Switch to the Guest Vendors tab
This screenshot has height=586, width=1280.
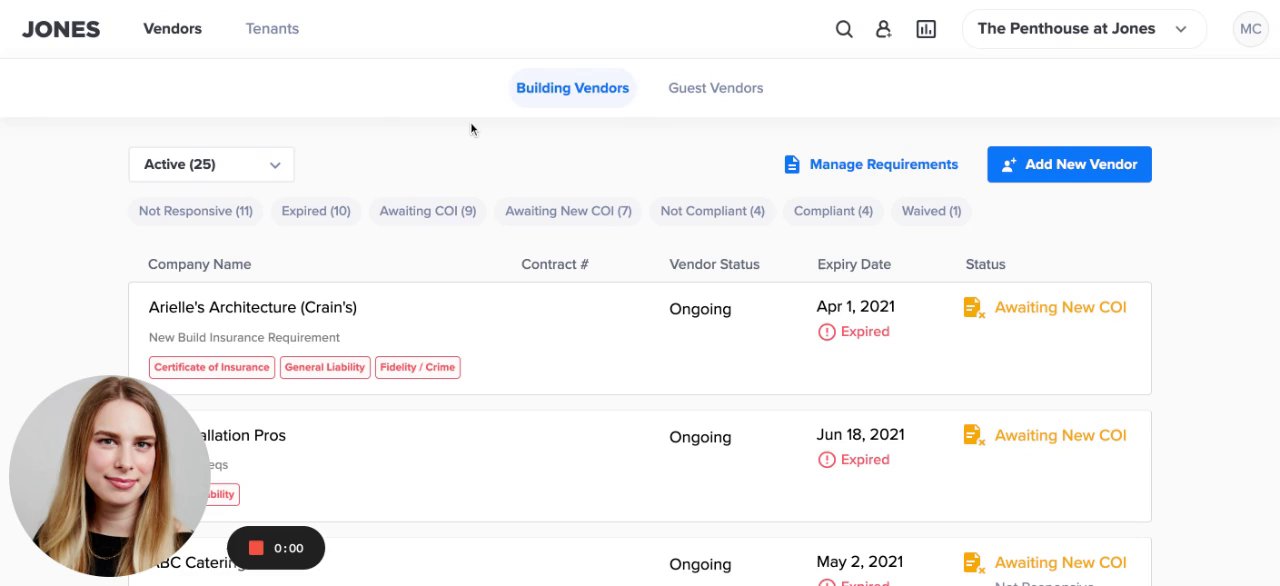click(x=715, y=88)
